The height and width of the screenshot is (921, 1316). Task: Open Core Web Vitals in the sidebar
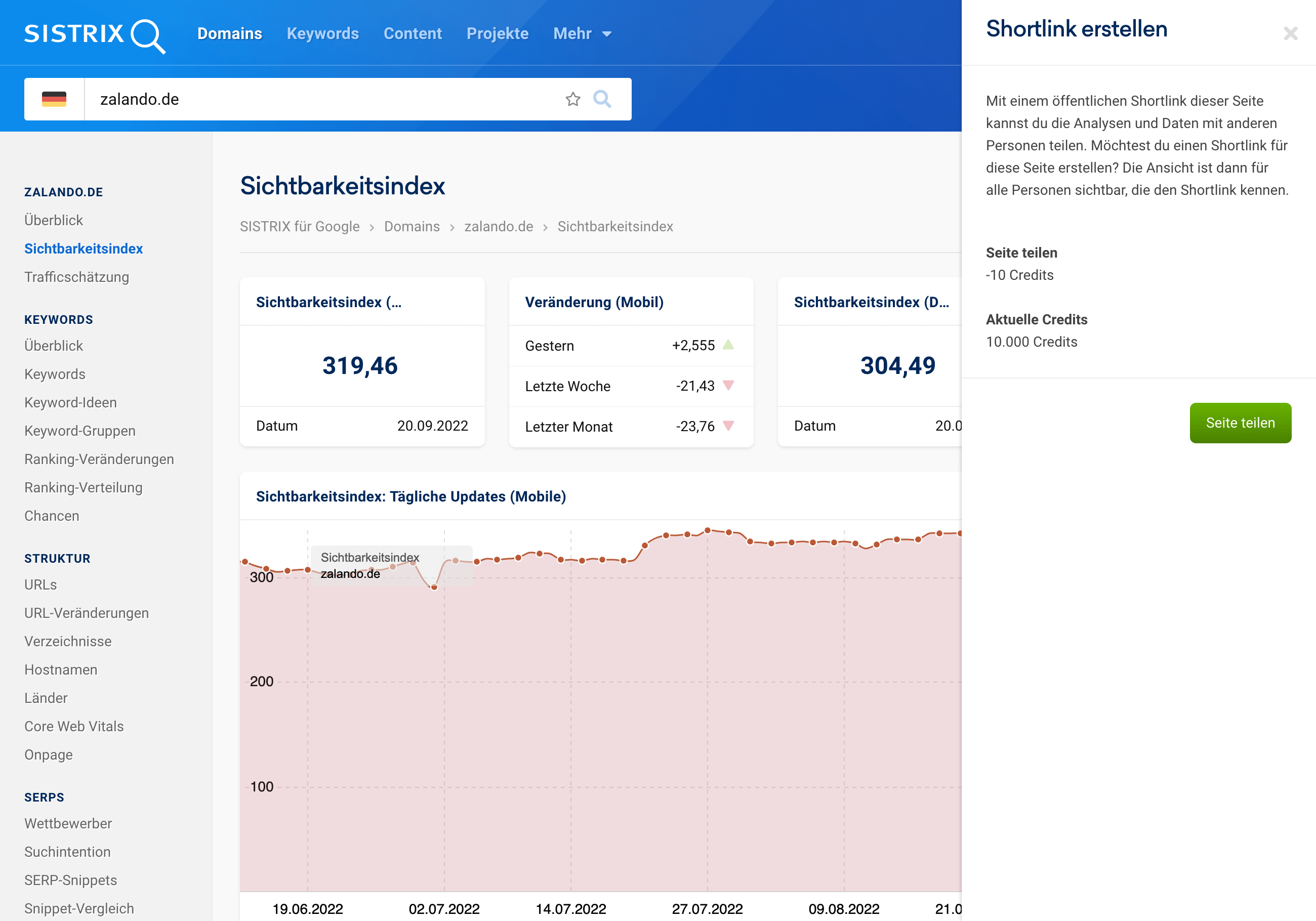coord(74,727)
